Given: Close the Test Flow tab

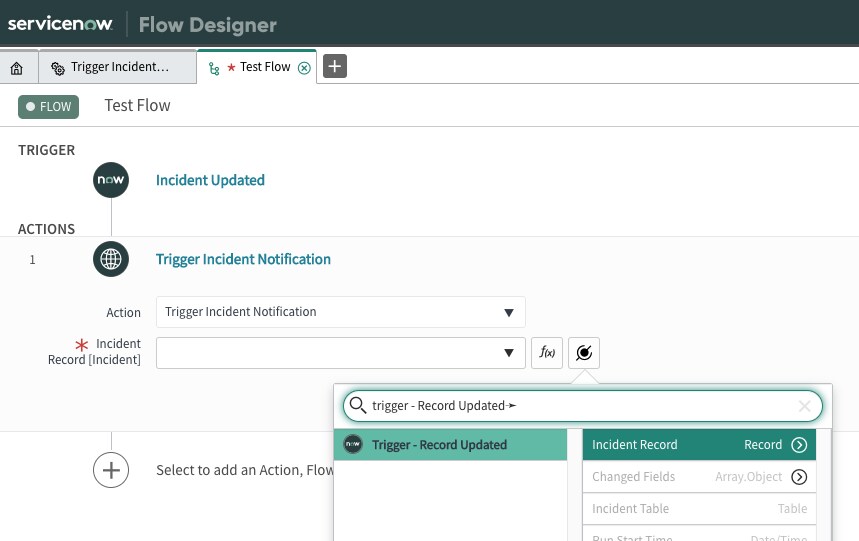Looking at the screenshot, I should point(304,67).
